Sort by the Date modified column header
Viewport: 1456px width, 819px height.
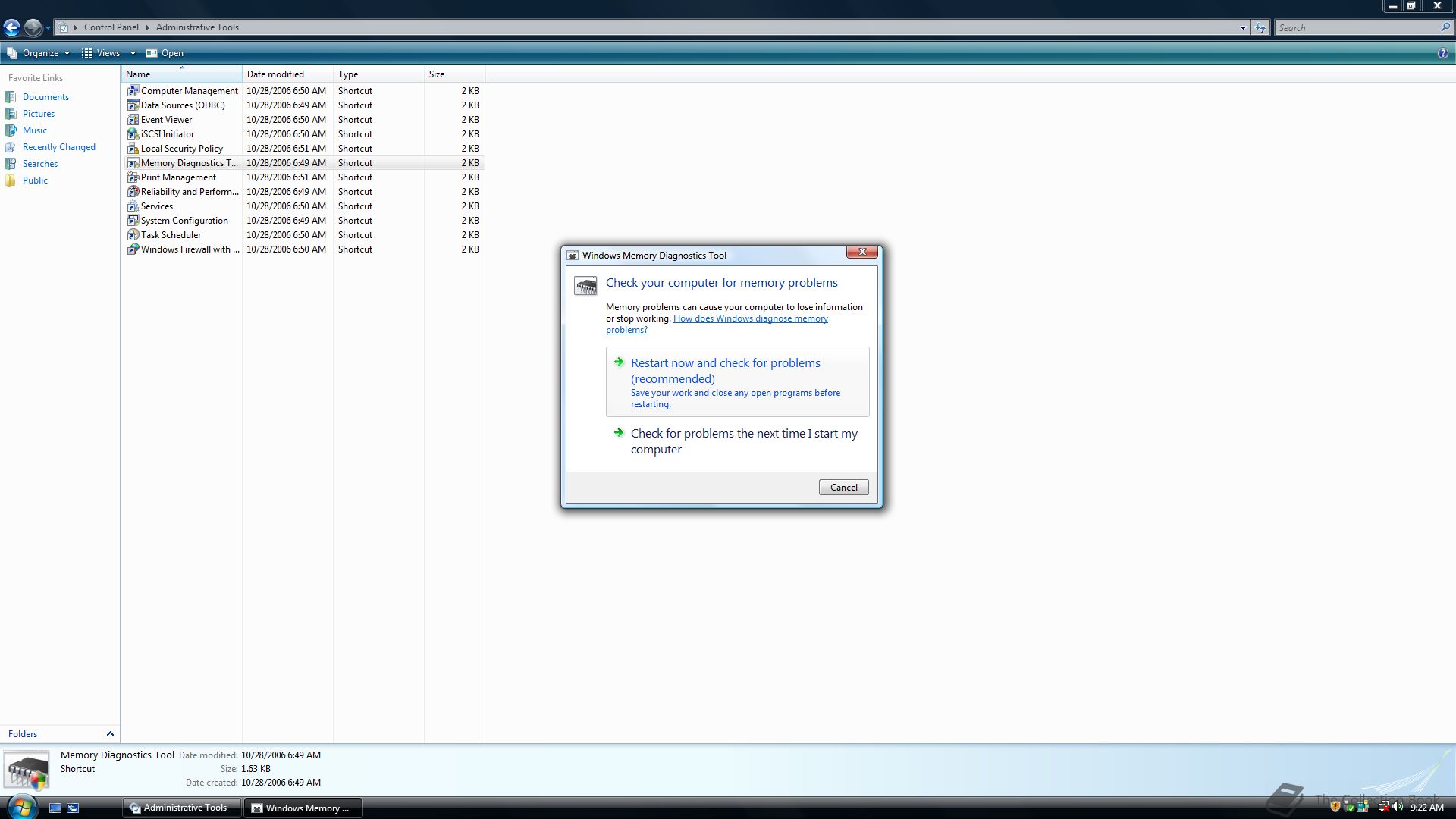288,74
